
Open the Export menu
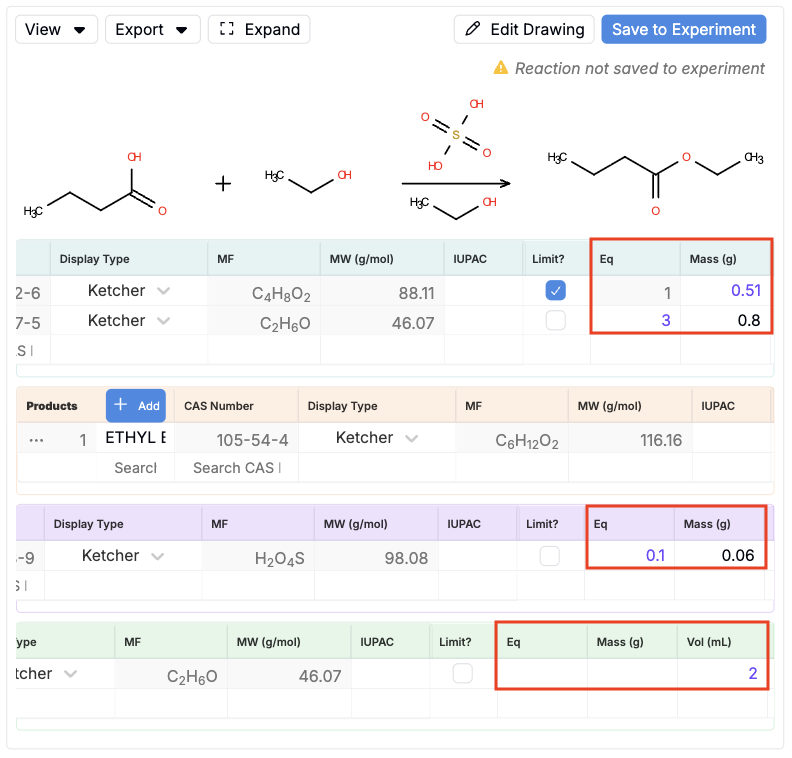coord(153,29)
